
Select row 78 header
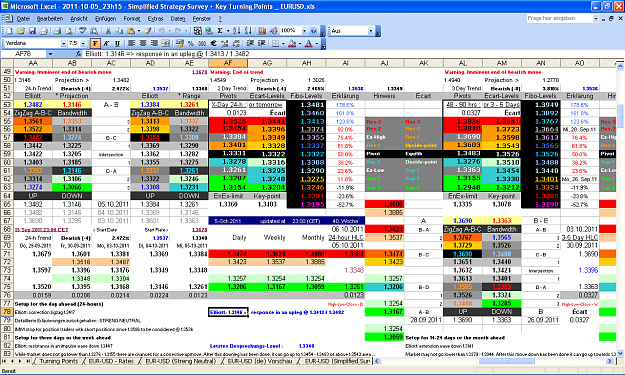pos(7,312)
